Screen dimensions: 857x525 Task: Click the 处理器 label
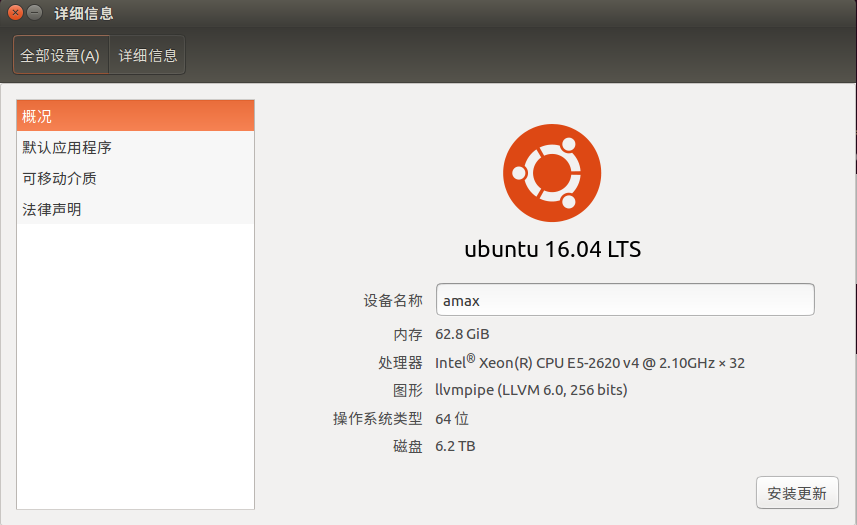401,362
